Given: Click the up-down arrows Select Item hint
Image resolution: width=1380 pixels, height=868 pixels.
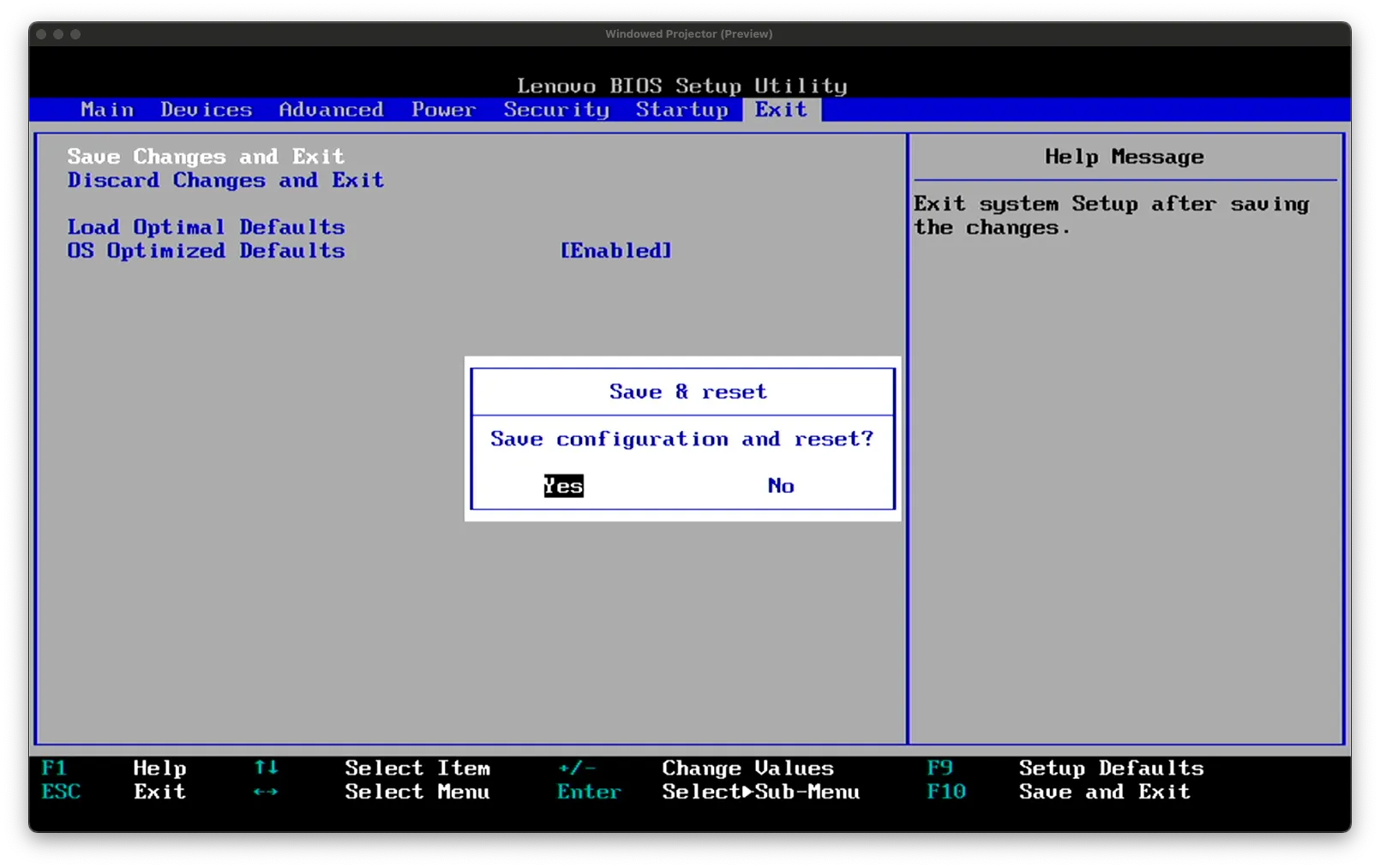Looking at the screenshot, I should coord(372,769).
